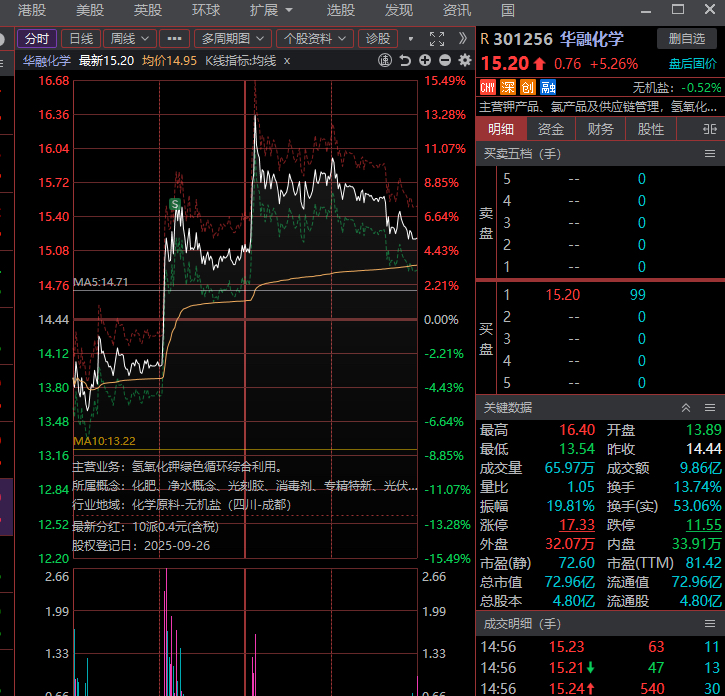The height and width of the screenshot is (696, 725).
Task: Open the small triangle dropdown after 诊股
Action: (x=411, y=39)
